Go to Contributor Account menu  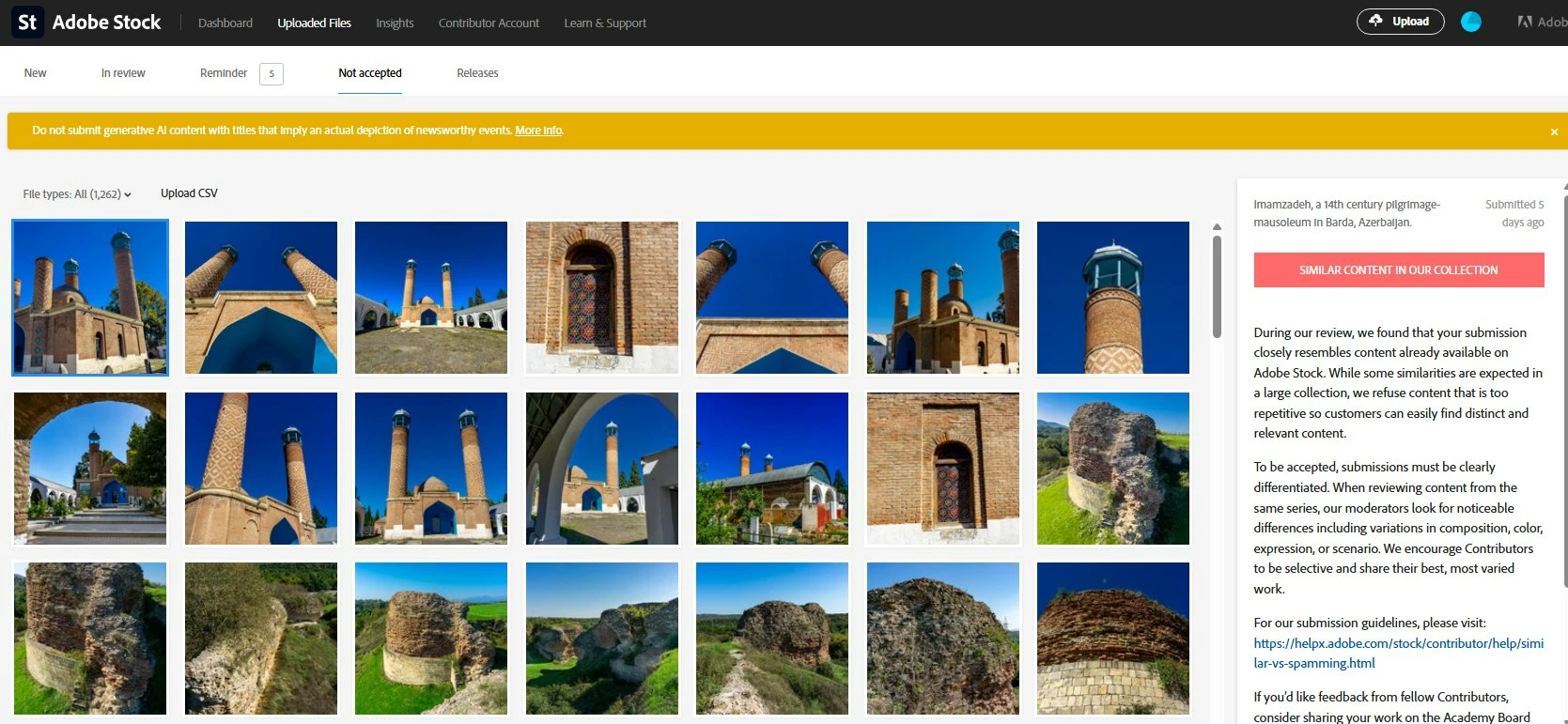point(489,23)
